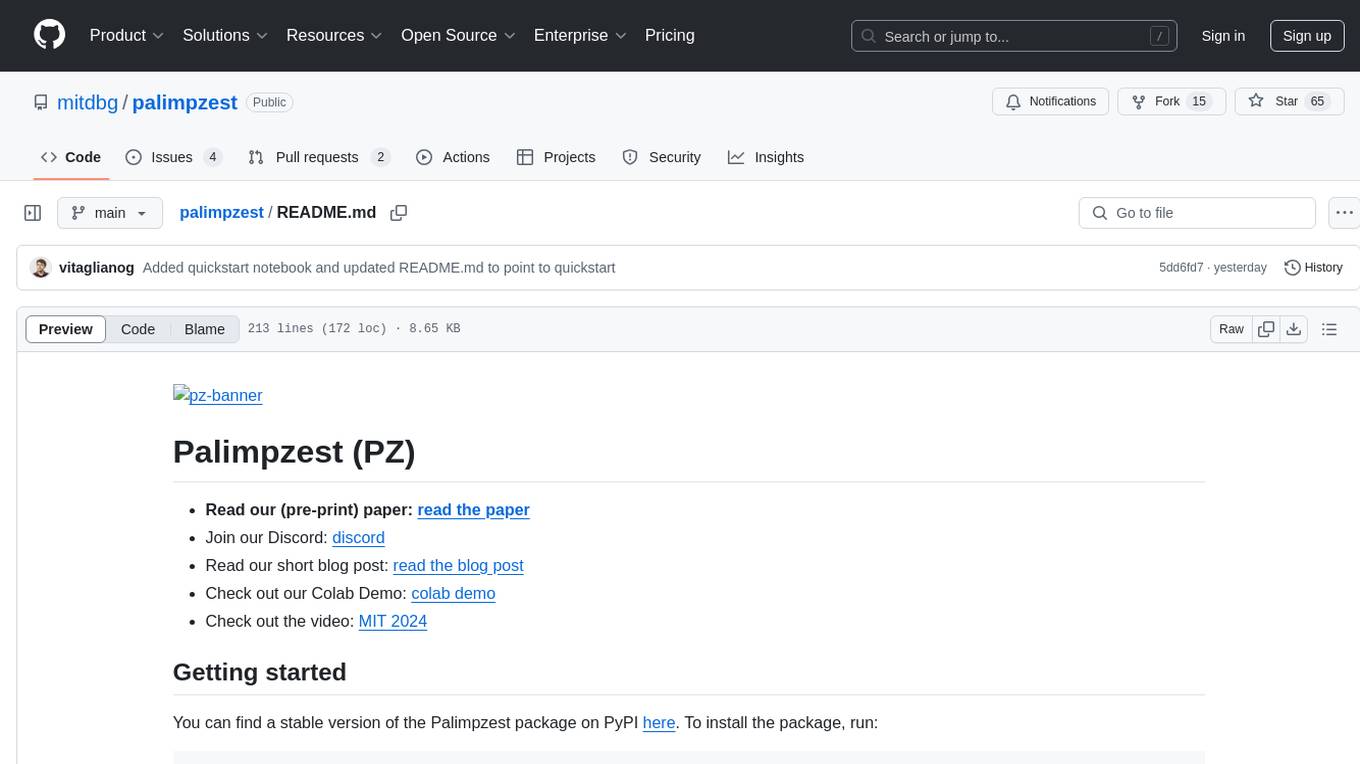
Task: Star the palimpzest repository
Action: click(x=1289, y=101)
